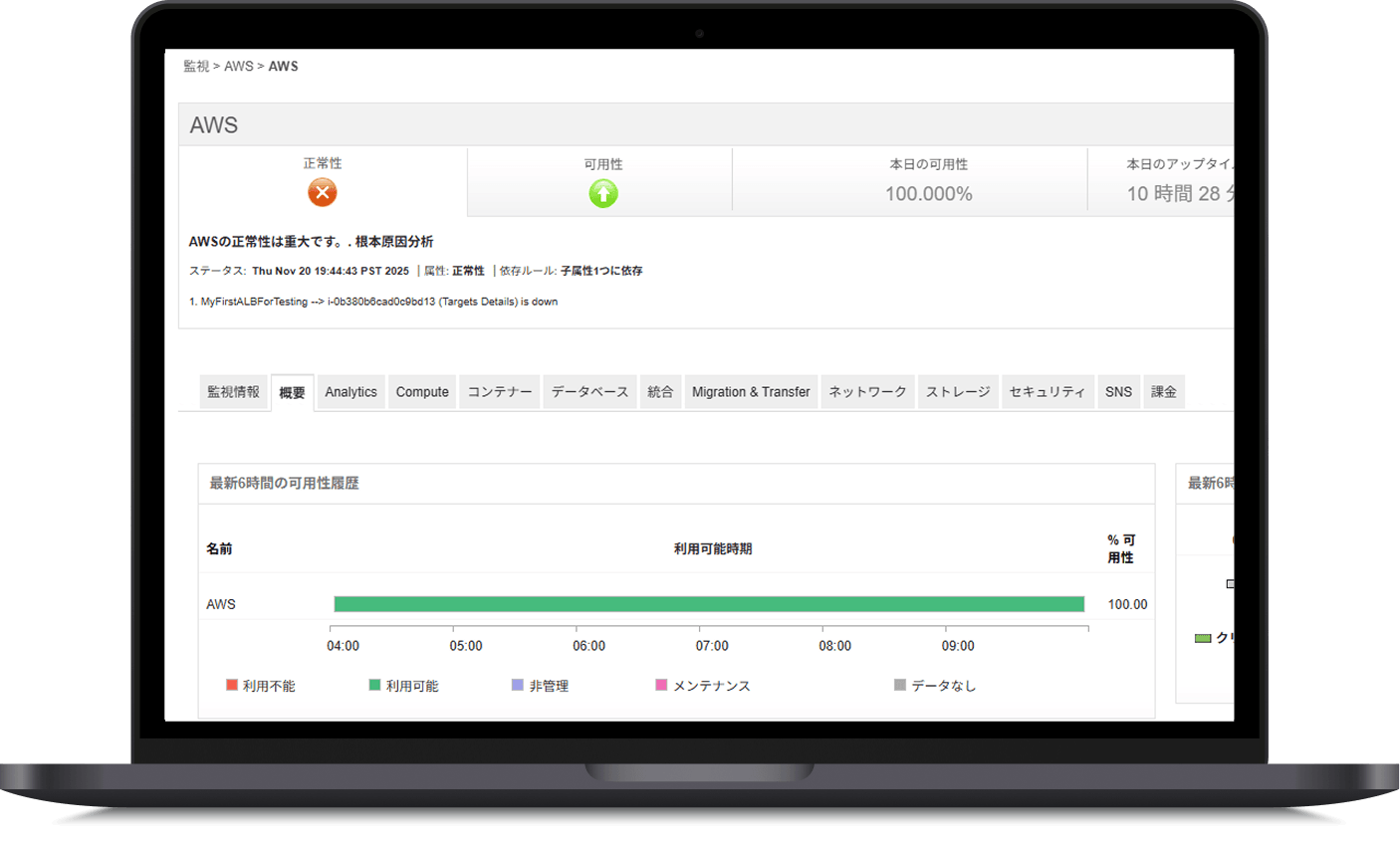Click the green availability up-arrow icon
Viewport: 1400px width, 844px height.
tap(603, 193)
